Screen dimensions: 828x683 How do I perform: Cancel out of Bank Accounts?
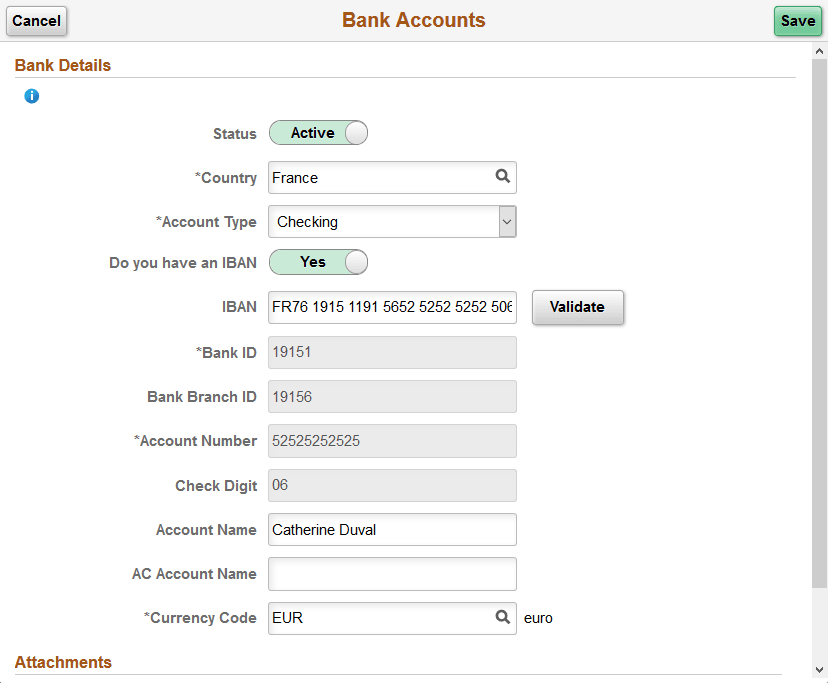pos(36,21)
